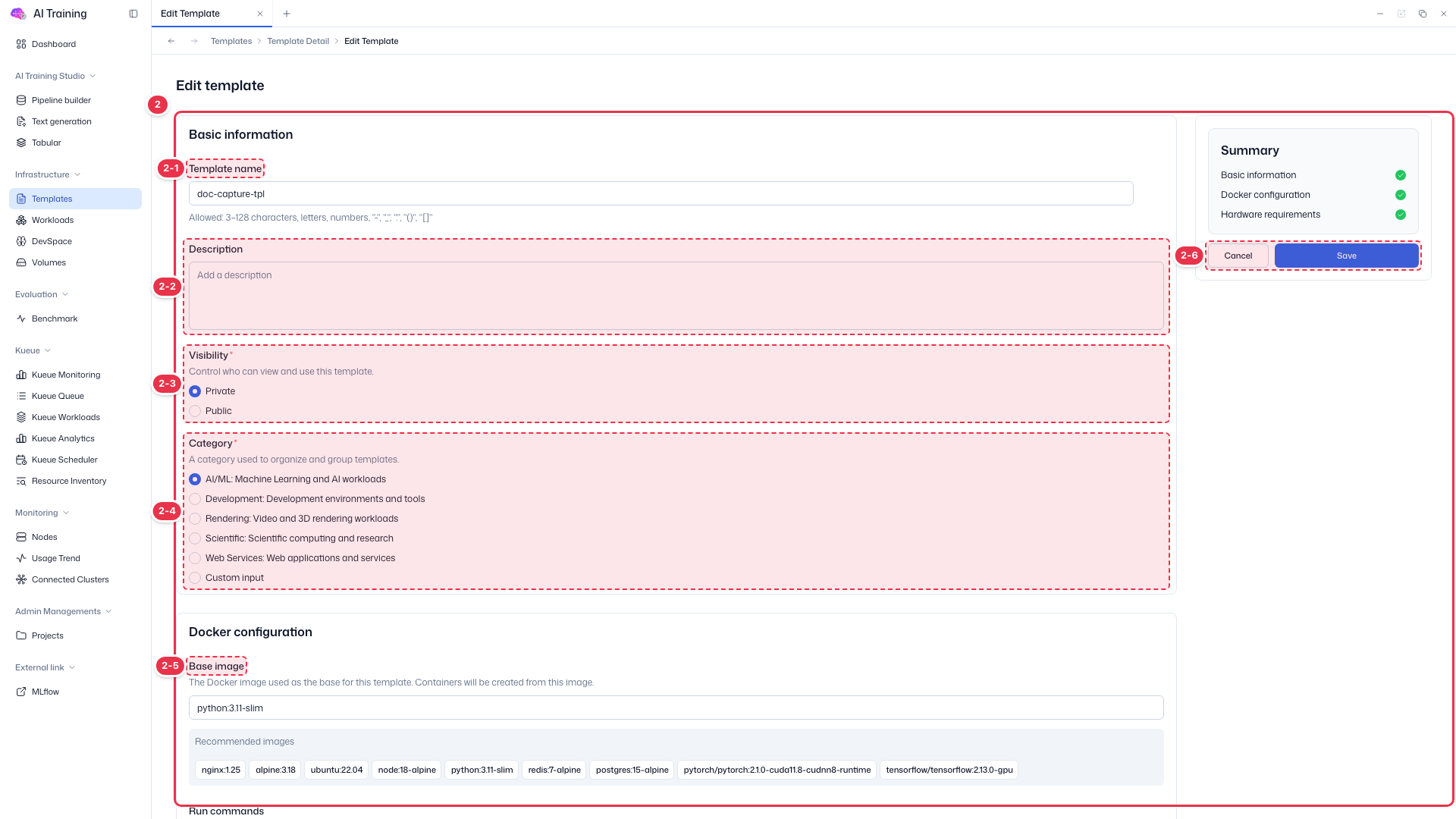Click the Nodes icon
The width and height of the screenshot is (1456, 819).
click(21, 537)
